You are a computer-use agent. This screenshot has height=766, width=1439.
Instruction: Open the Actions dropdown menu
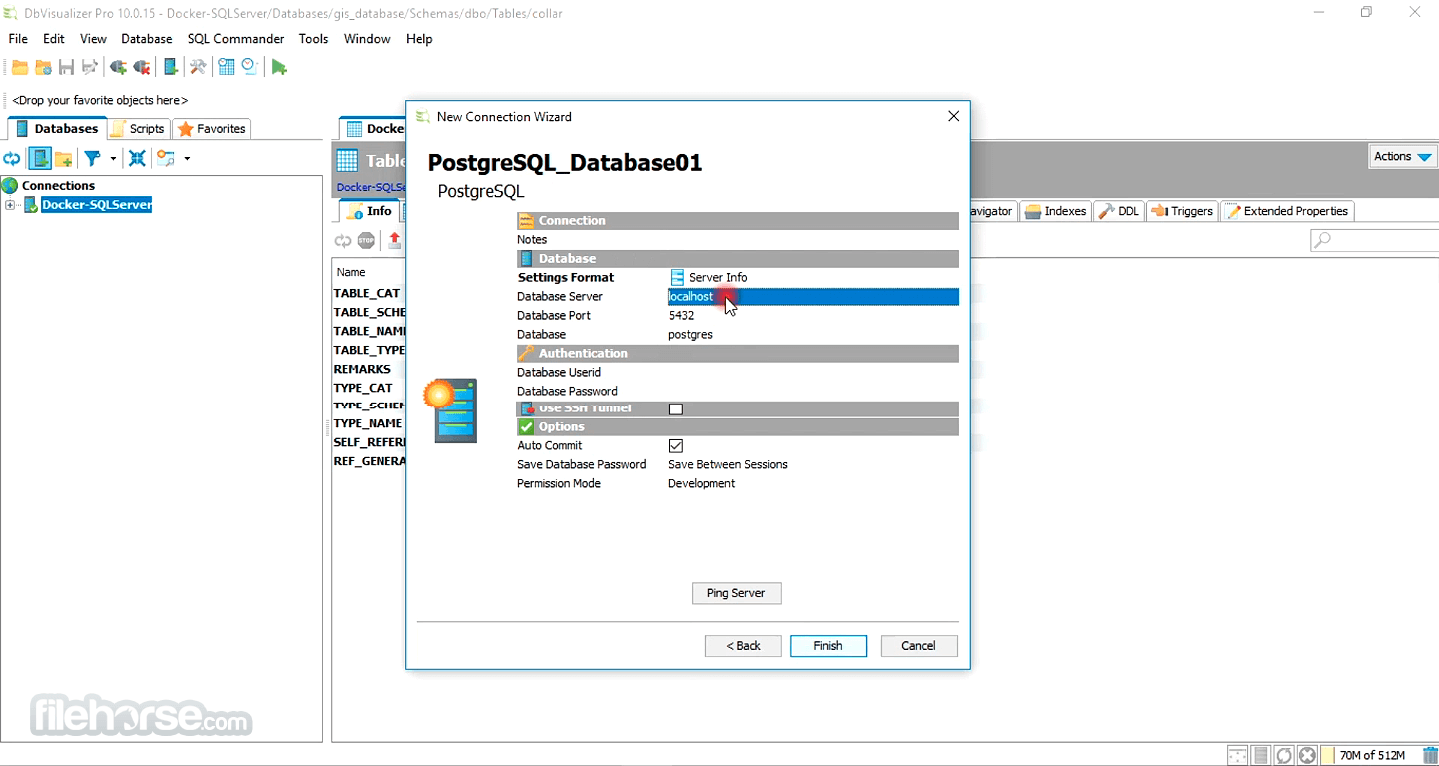click(1403, 156)
